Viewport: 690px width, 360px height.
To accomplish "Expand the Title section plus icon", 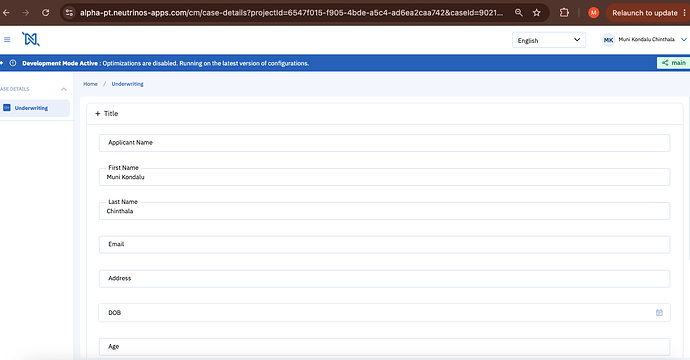I will coord(98,114).
